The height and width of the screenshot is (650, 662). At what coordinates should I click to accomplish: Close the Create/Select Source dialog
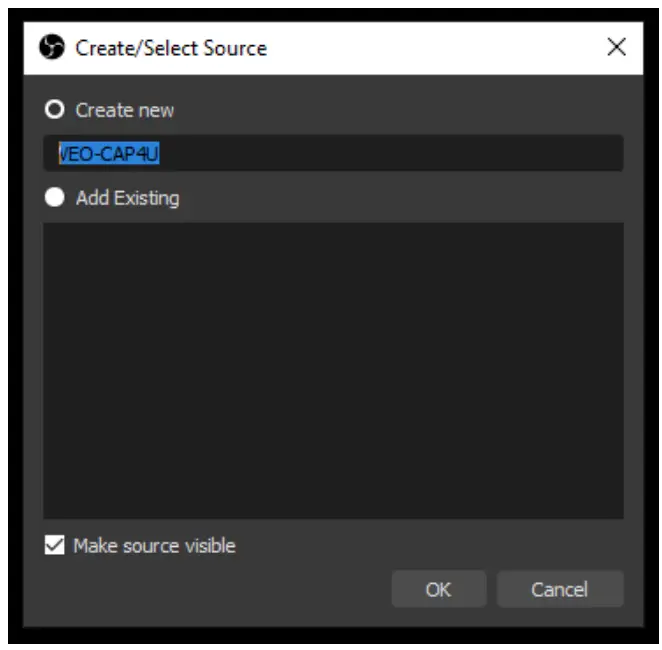coord(617,47)
